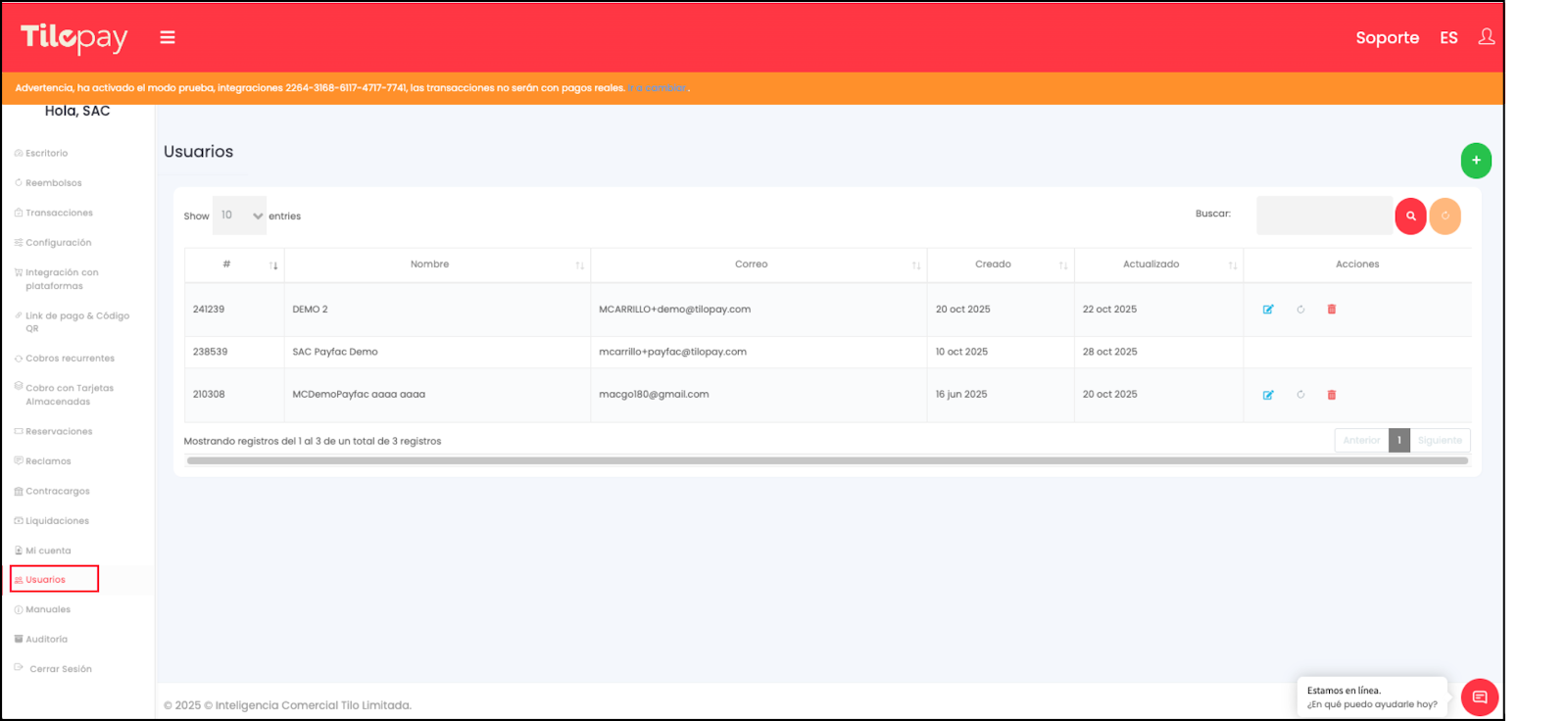Click the Anterior pagination button
Viewport: 1568px width, 721px height.
pyautogui.click(x=1361, y=441)
